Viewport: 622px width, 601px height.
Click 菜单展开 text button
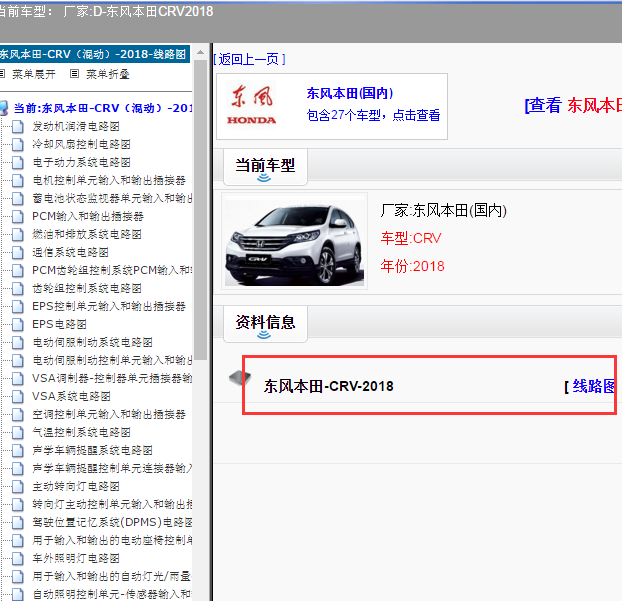34,74
